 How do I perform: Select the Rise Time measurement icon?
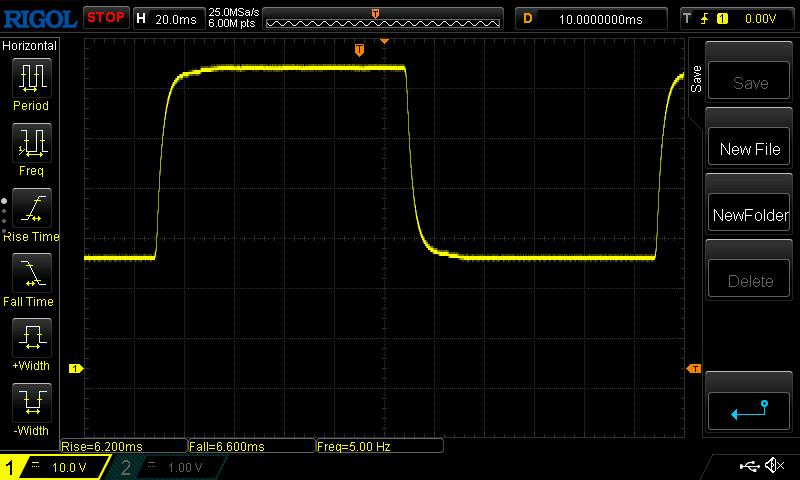[31, 209]
